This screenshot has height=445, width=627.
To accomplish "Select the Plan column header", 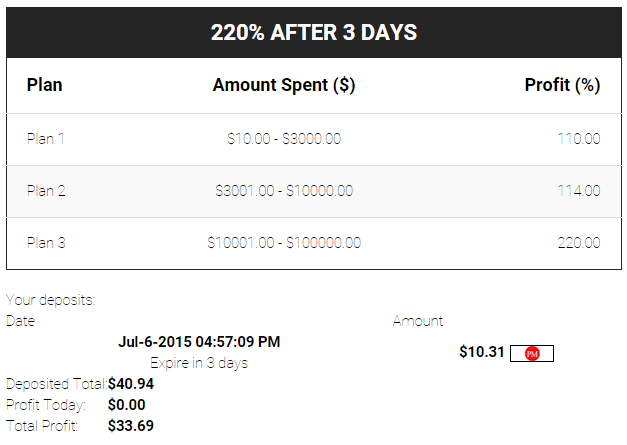I will pyautogui.click(x=44, y=85).
